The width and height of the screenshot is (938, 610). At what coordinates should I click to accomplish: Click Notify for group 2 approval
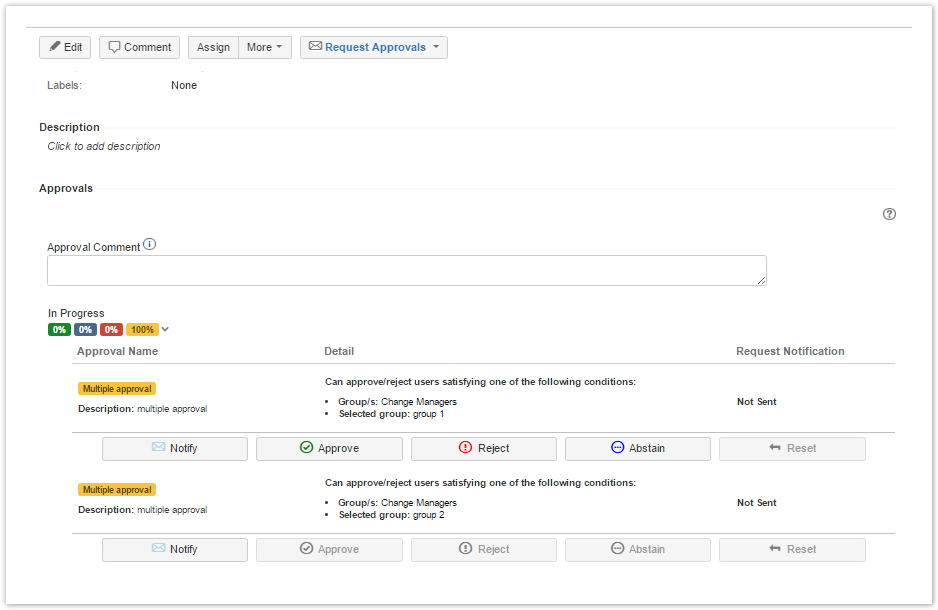(x=174, y=549)
